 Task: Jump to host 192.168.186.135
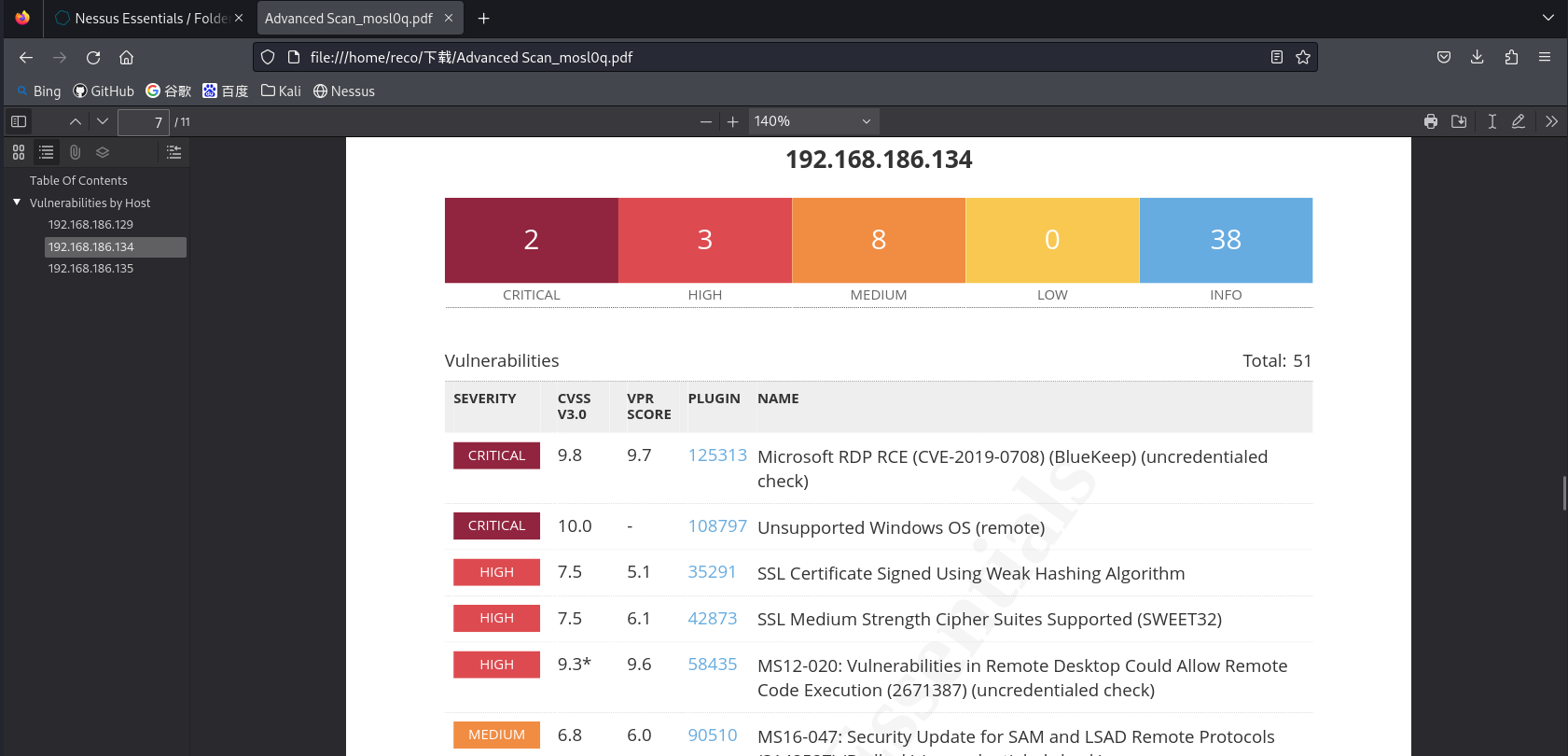[x=90, y=269]
